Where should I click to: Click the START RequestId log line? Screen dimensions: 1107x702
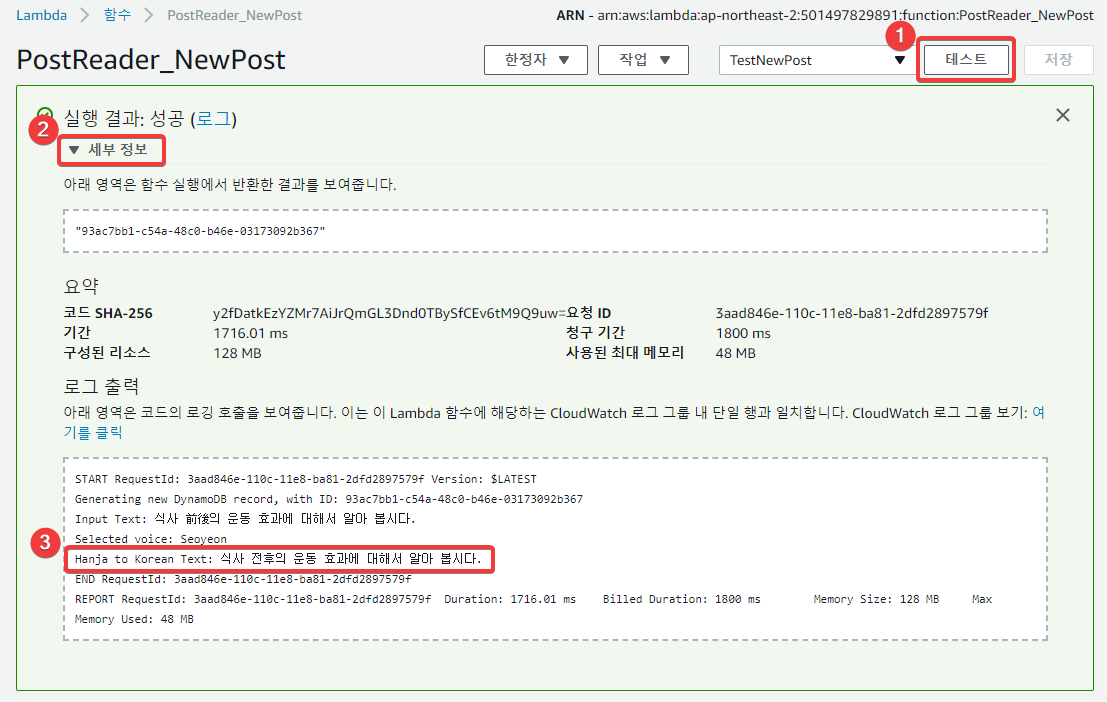point(306,479)
